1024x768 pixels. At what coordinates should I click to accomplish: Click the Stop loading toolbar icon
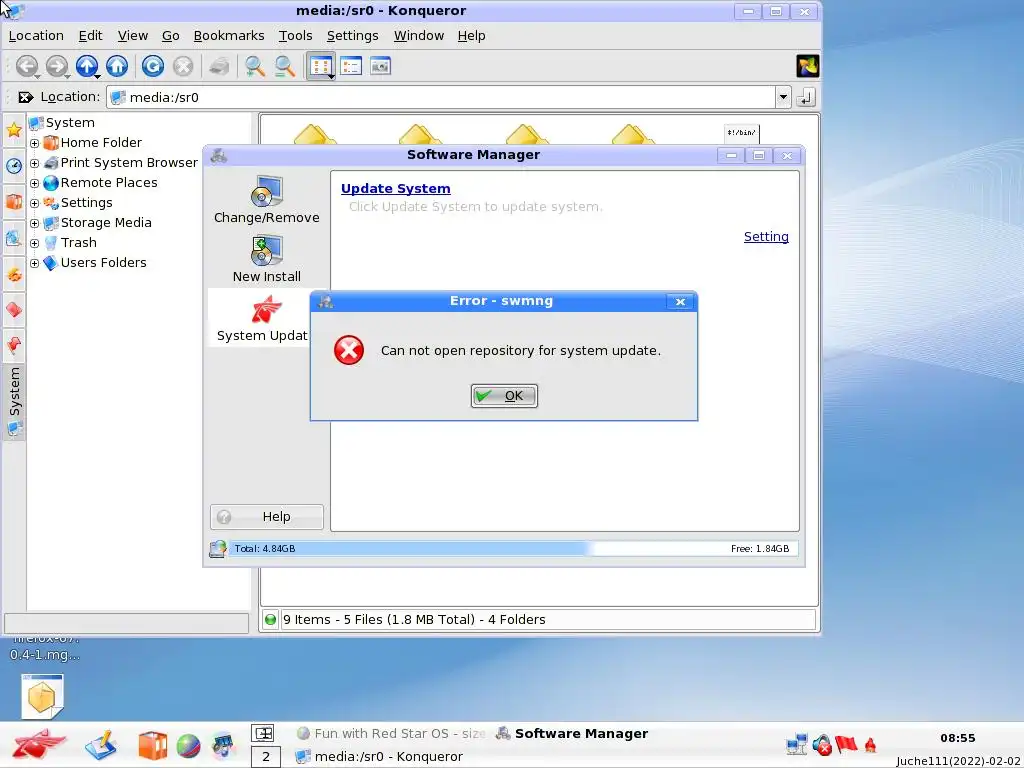(183, 66)
